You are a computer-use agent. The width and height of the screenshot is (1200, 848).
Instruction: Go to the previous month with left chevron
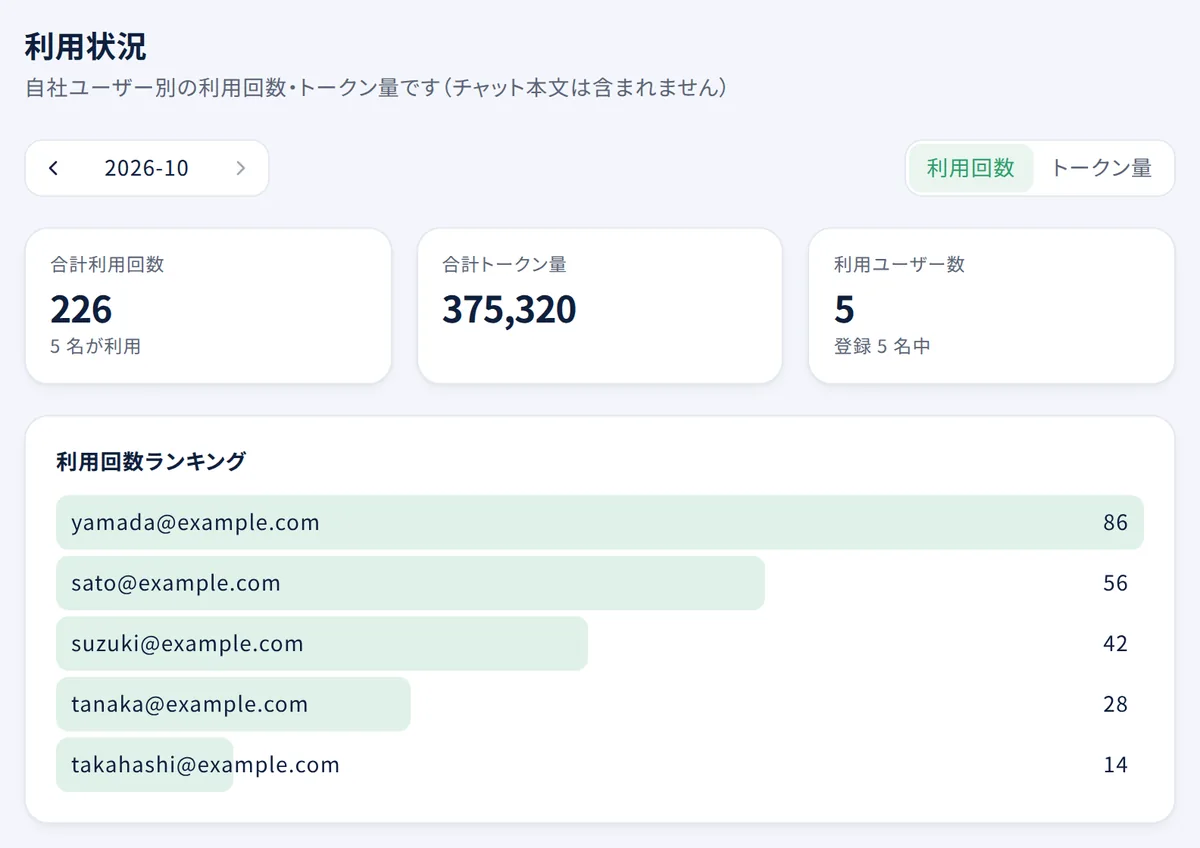(x=53, y=168)
